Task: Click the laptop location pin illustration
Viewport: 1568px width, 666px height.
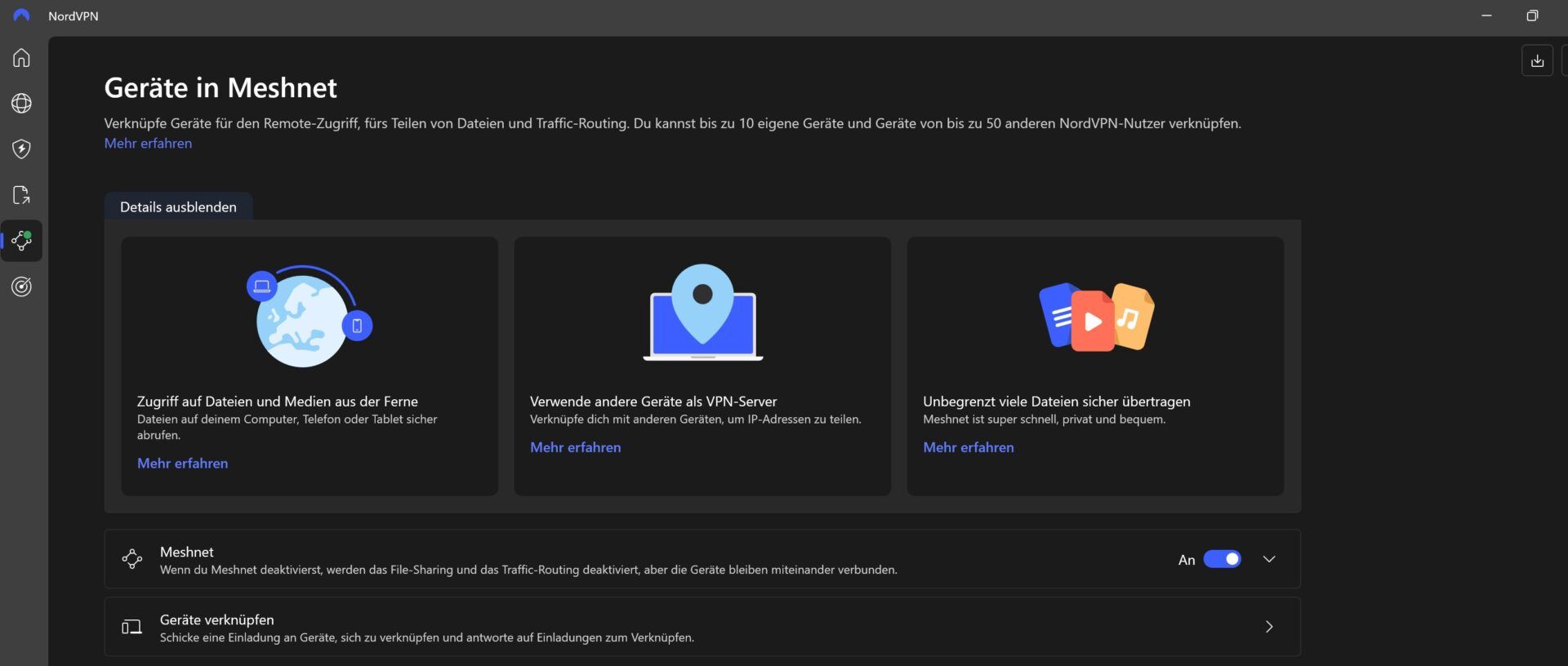Action: click(x=702, y=313)
